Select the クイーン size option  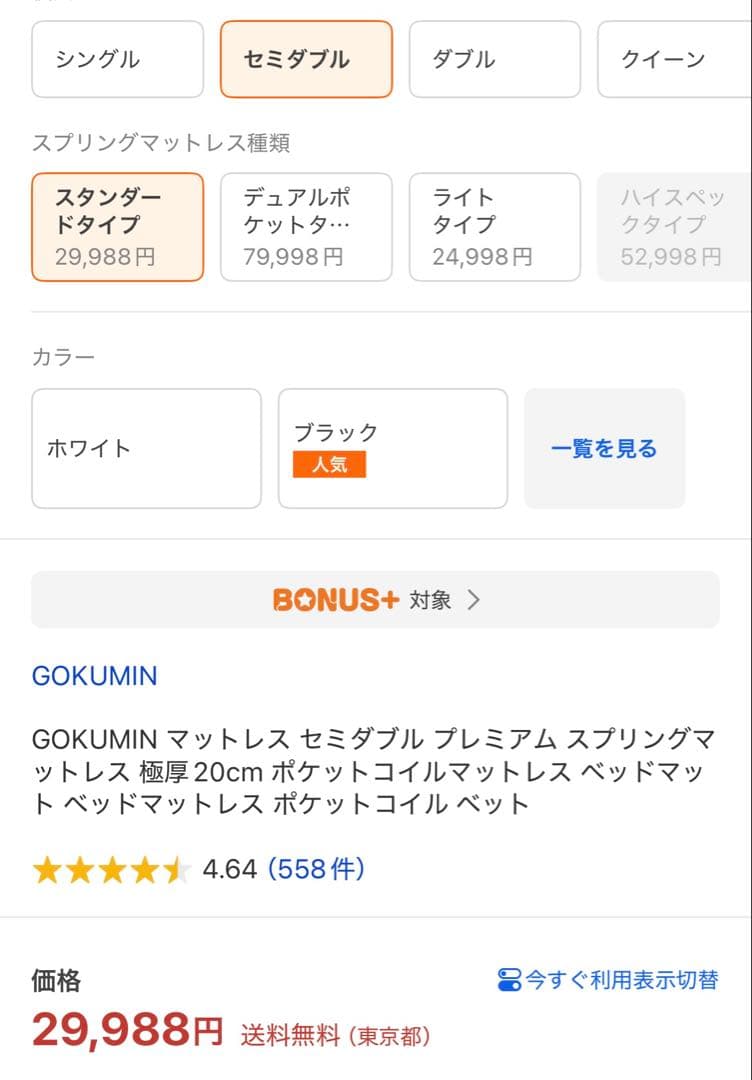pos(672,59)
